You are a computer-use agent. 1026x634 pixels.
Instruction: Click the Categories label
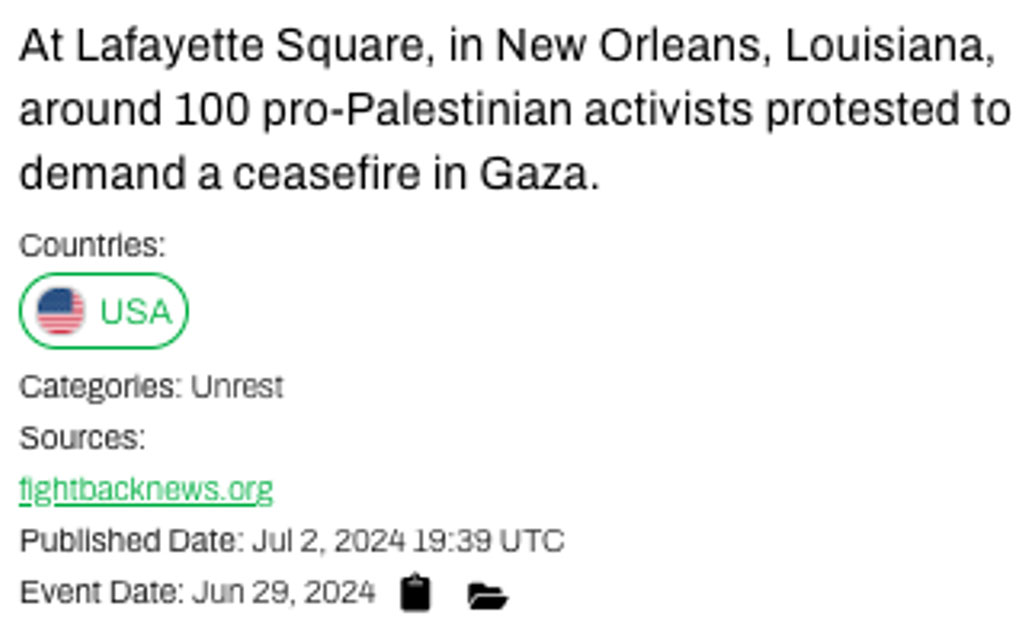(102, 386)
